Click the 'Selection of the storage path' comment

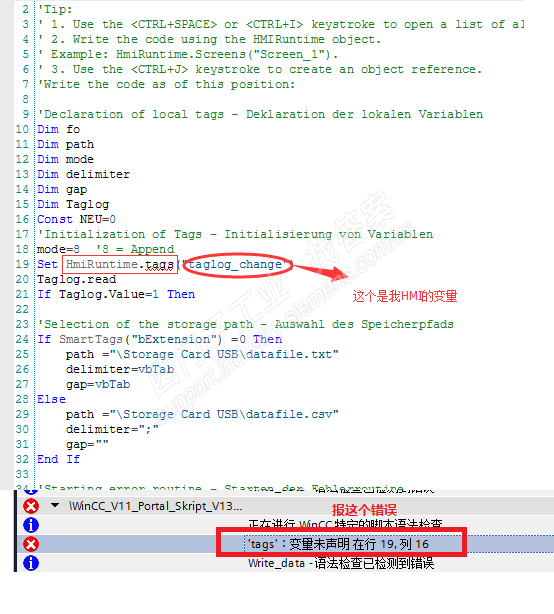[245, 324]
